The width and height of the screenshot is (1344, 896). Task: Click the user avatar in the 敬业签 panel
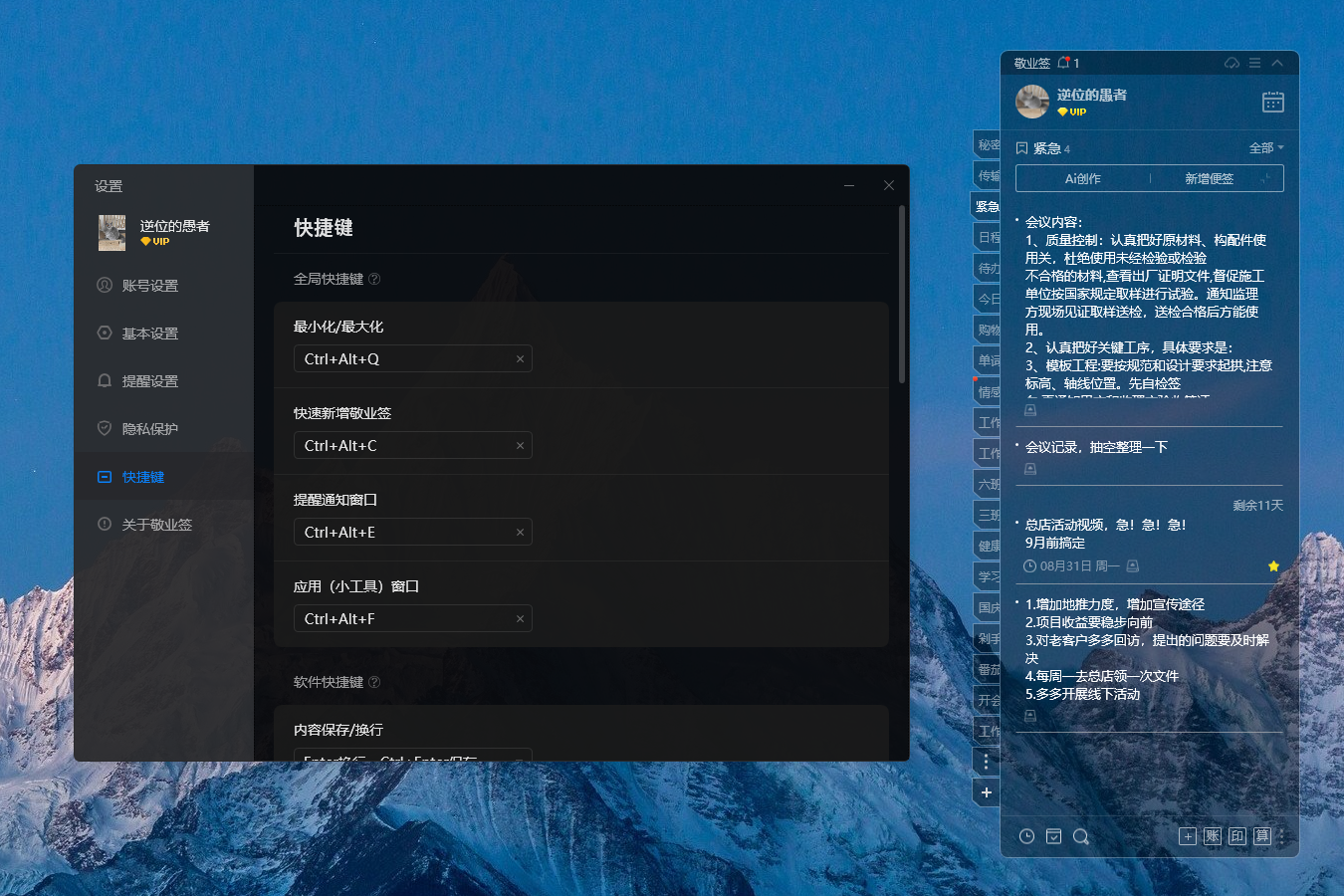pos(1032,102)
